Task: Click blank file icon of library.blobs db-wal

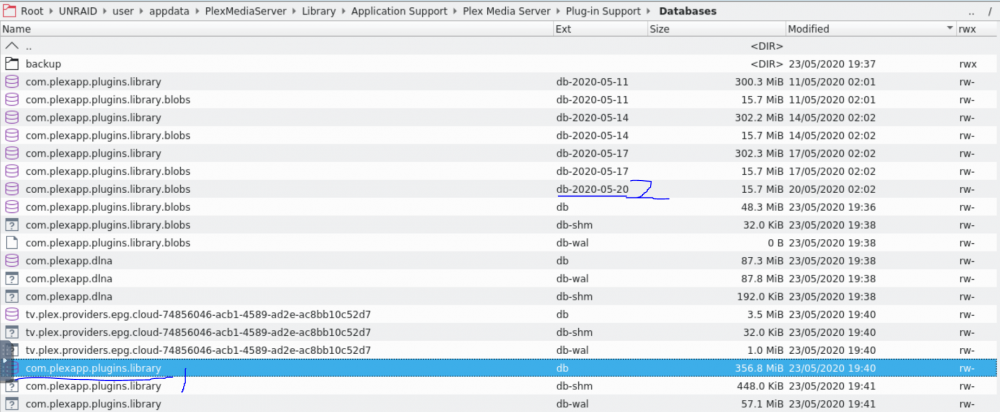Action: 11,243
